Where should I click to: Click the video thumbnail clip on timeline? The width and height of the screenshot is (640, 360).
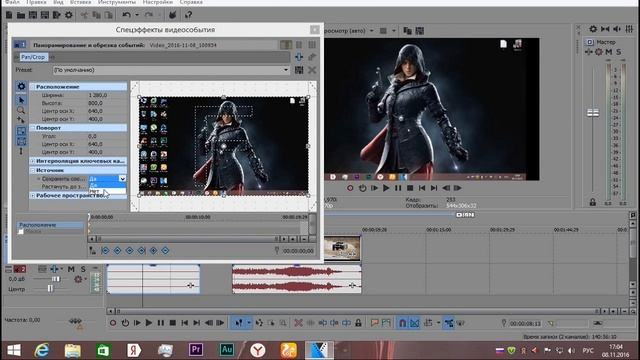342,248
